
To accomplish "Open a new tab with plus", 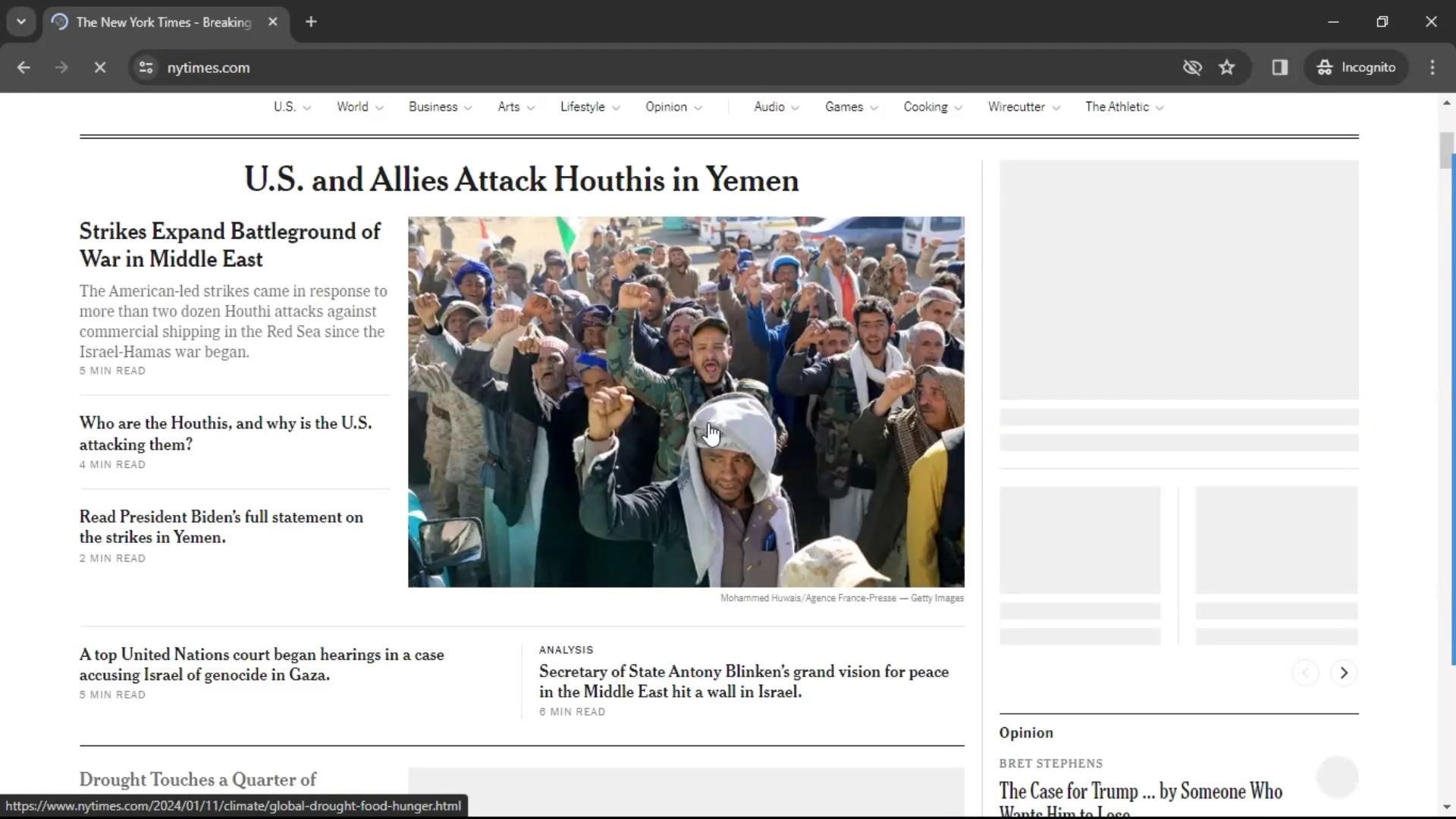I will pos(311,22).
